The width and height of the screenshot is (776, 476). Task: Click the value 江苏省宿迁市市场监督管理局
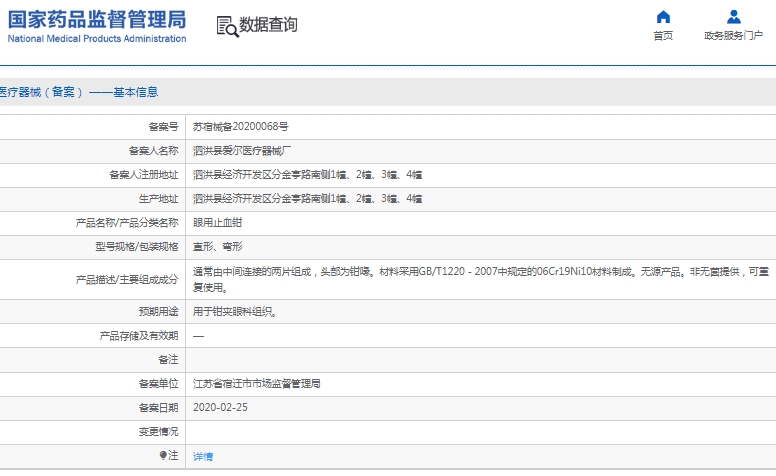[x=256, y=383]
